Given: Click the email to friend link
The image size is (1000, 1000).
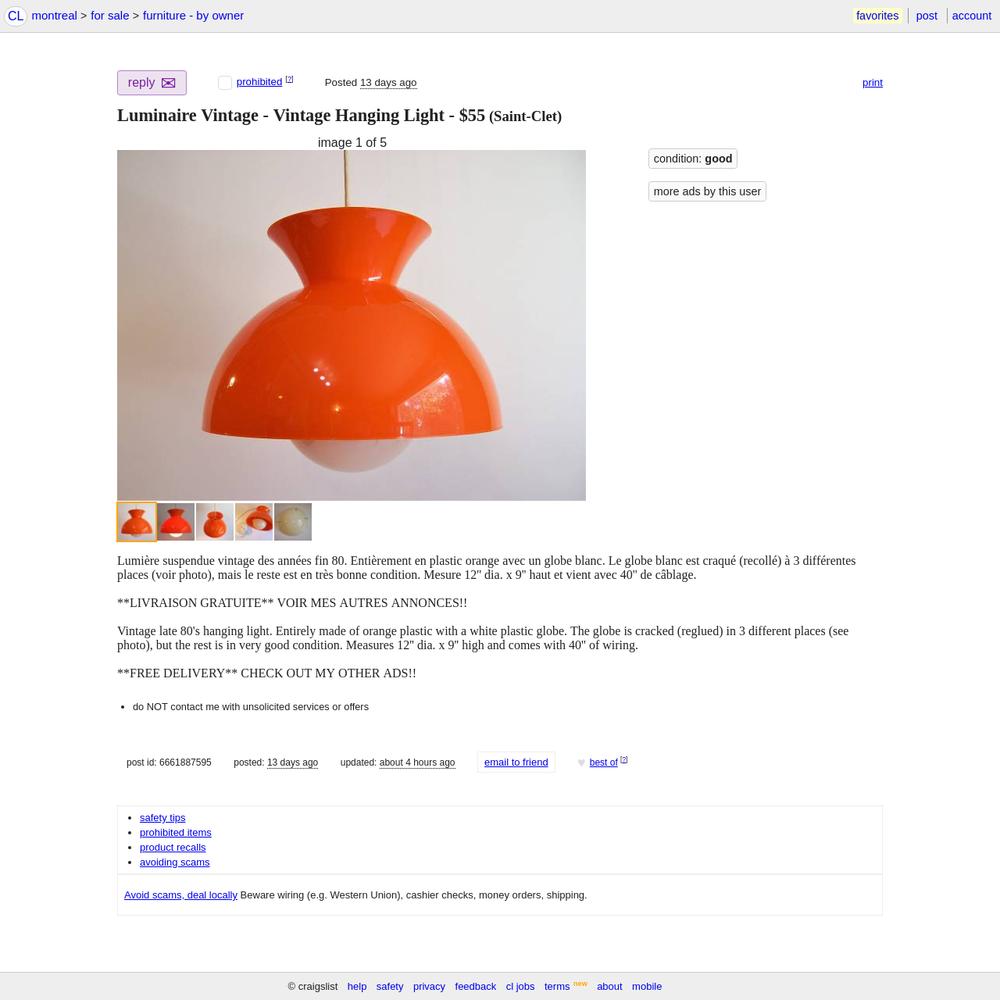Looking at the screenshot, I should (x=516, y=762).
